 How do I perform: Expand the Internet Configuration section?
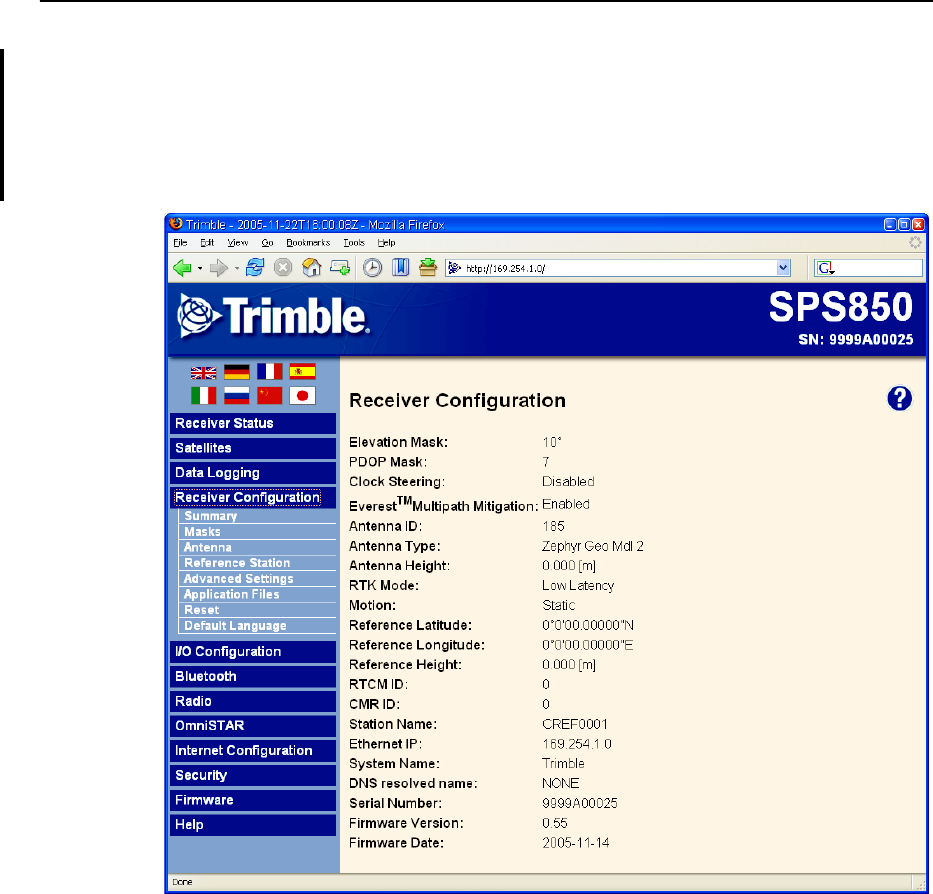pos(253,751)
